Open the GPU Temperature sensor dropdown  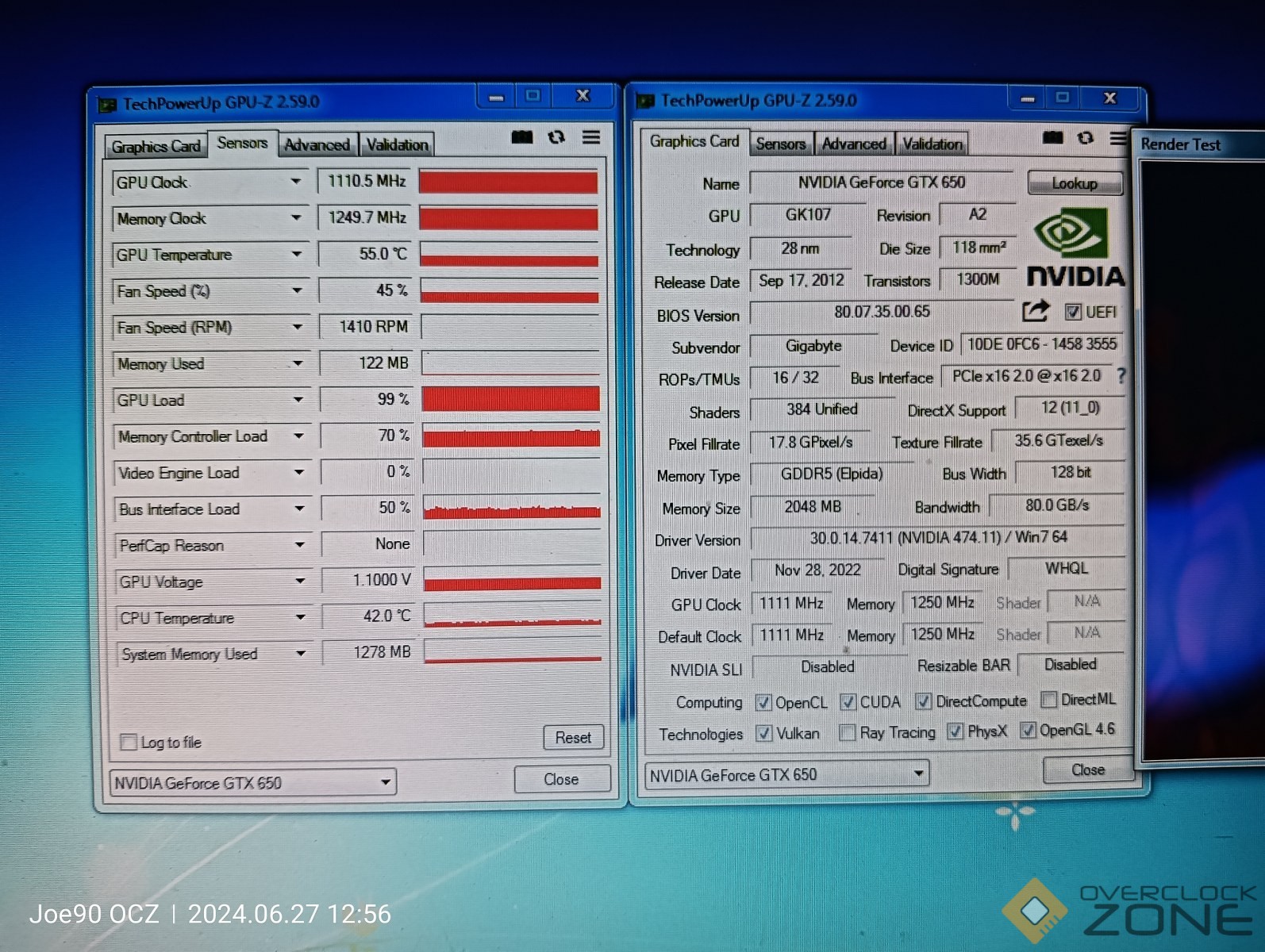pyautogui.click(x=297, y=254)
